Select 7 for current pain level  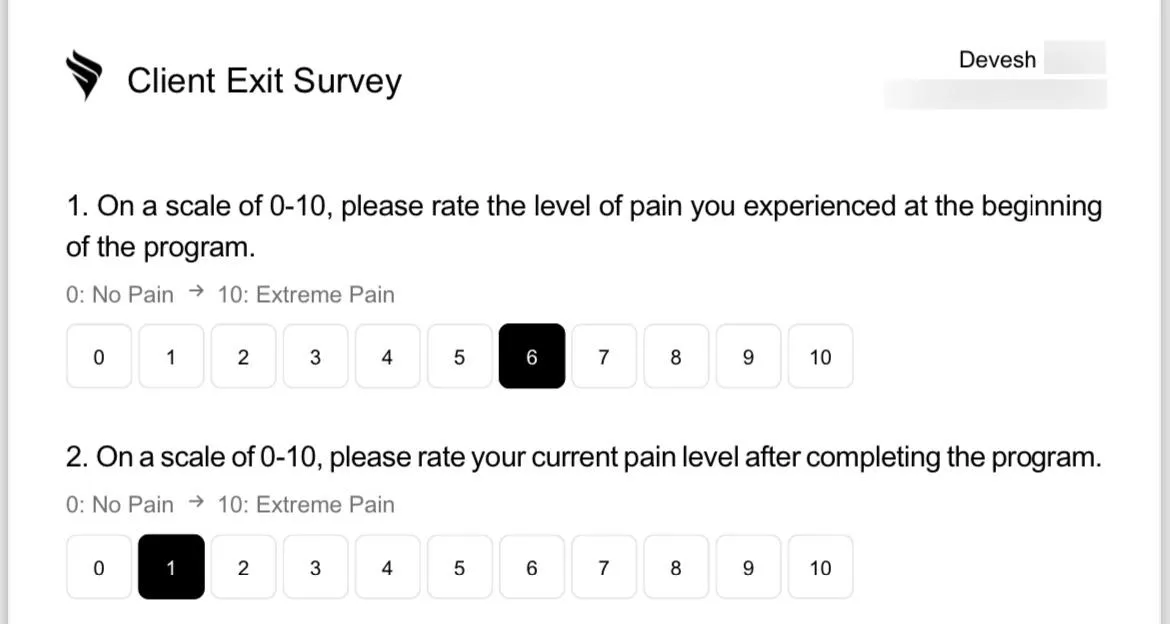604,567
